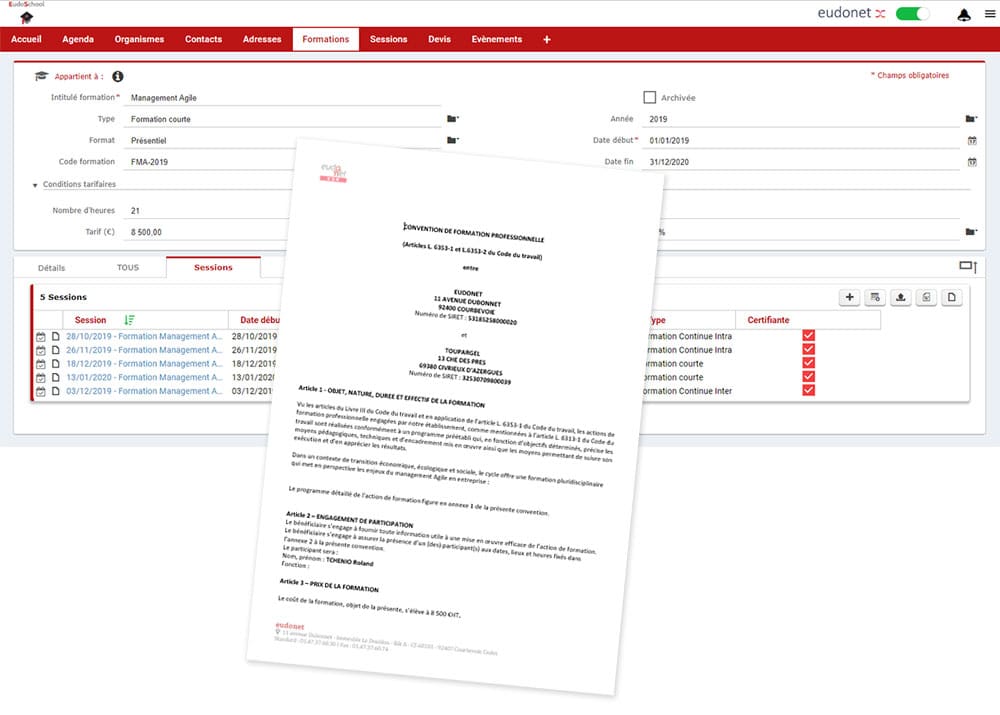This screenshot has height=715, width=1000.
Task: Edit the Code formation field
Action: click(x=210, y=162)
